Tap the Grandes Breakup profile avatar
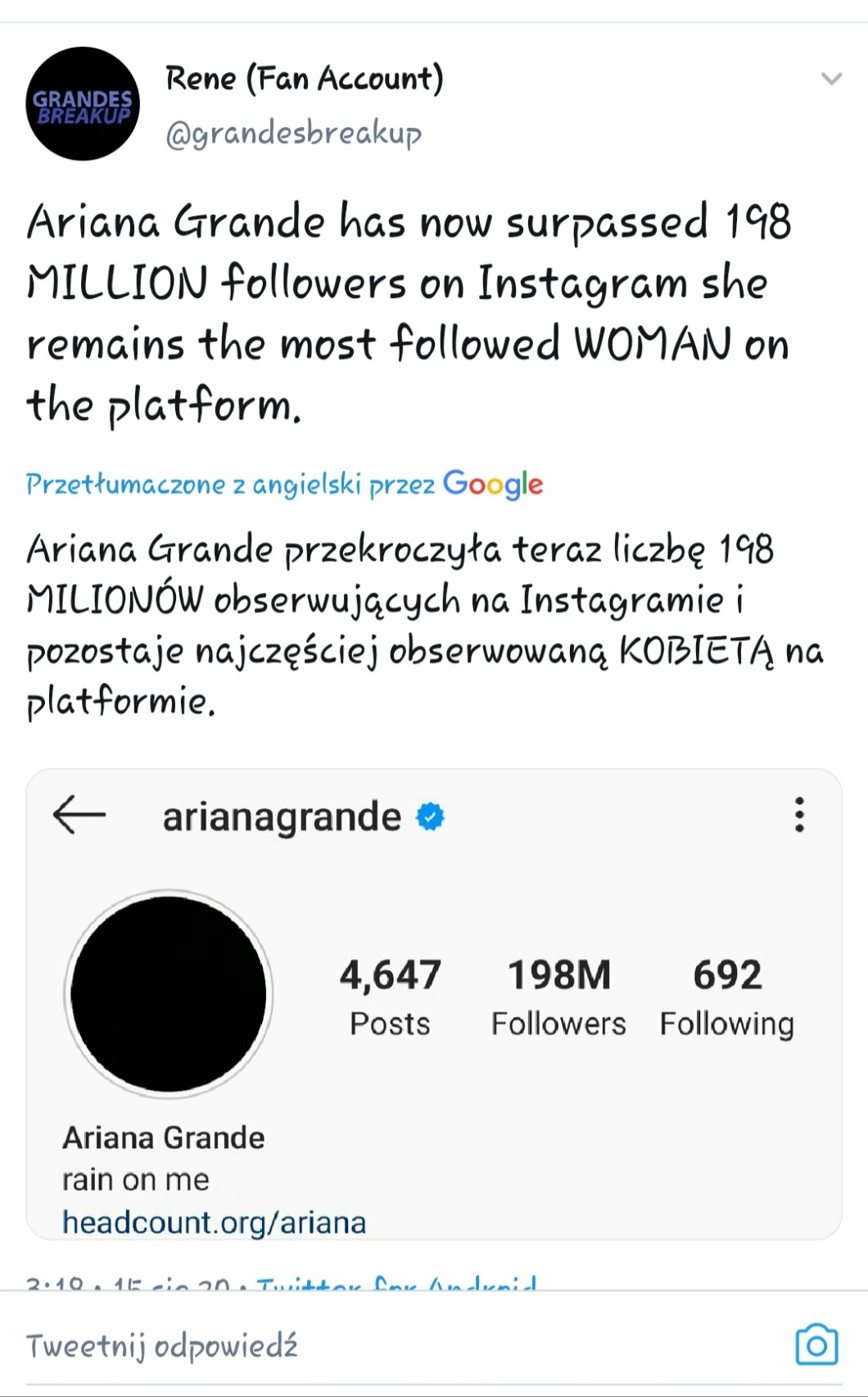 (83, 104)
